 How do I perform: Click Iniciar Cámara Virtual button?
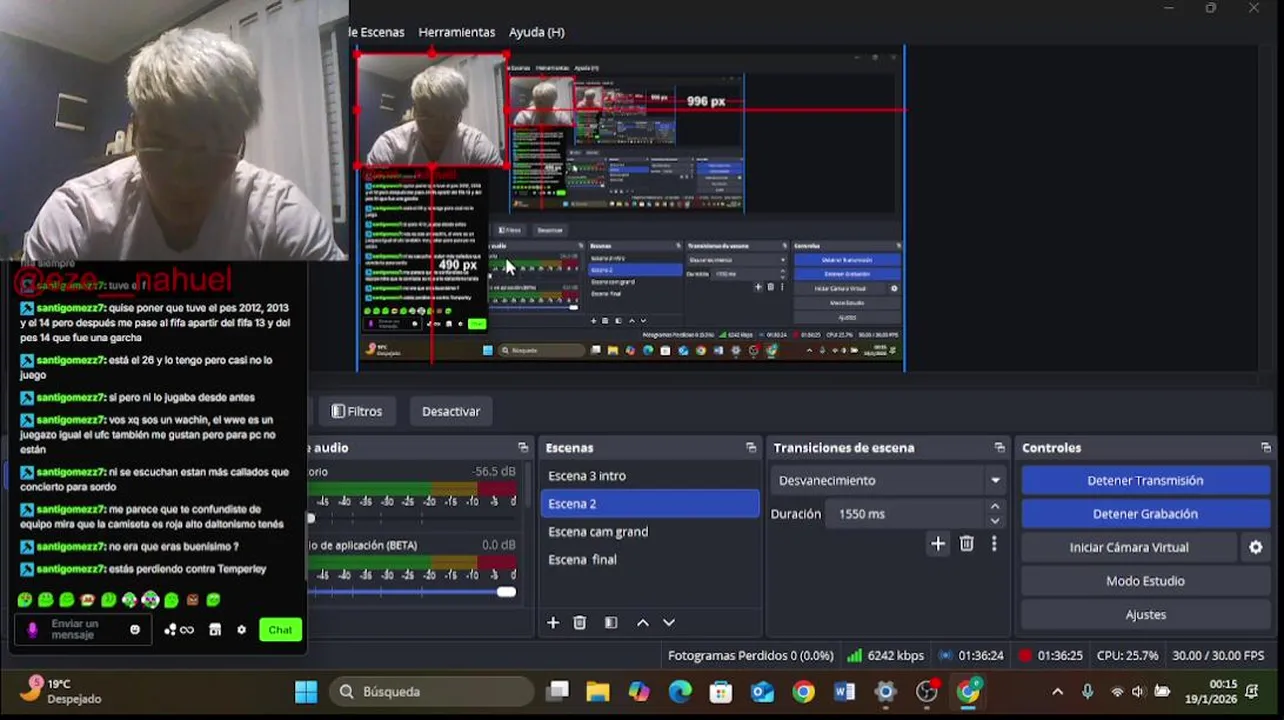[1129, 547]
